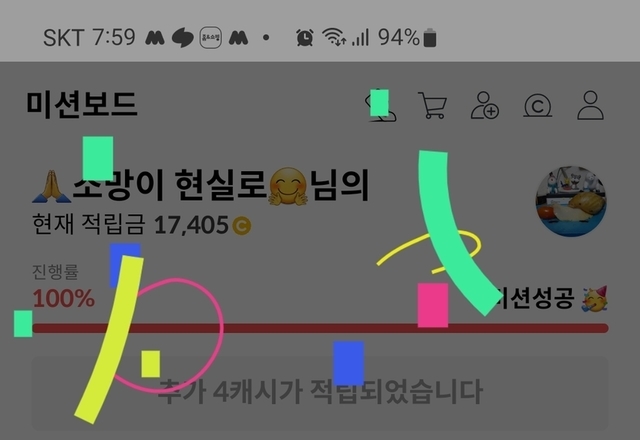Tap the add-friend invite icon
The height and width of the screenshot is (440, 640).
pos(485,105)
